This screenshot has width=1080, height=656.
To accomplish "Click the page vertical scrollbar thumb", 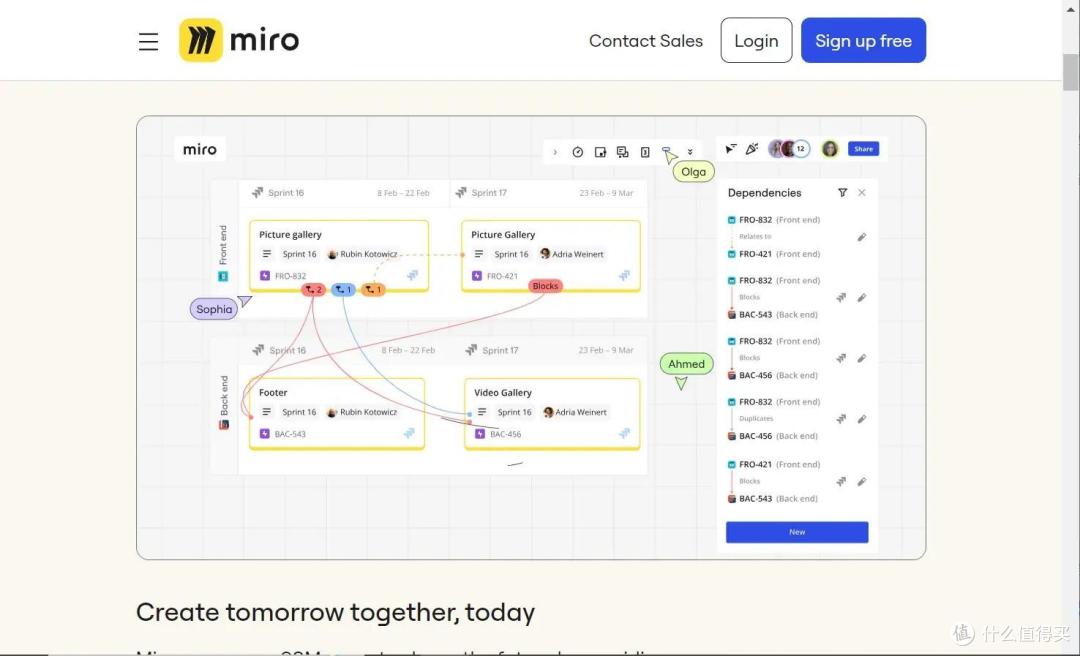I will click(1070, 72).
